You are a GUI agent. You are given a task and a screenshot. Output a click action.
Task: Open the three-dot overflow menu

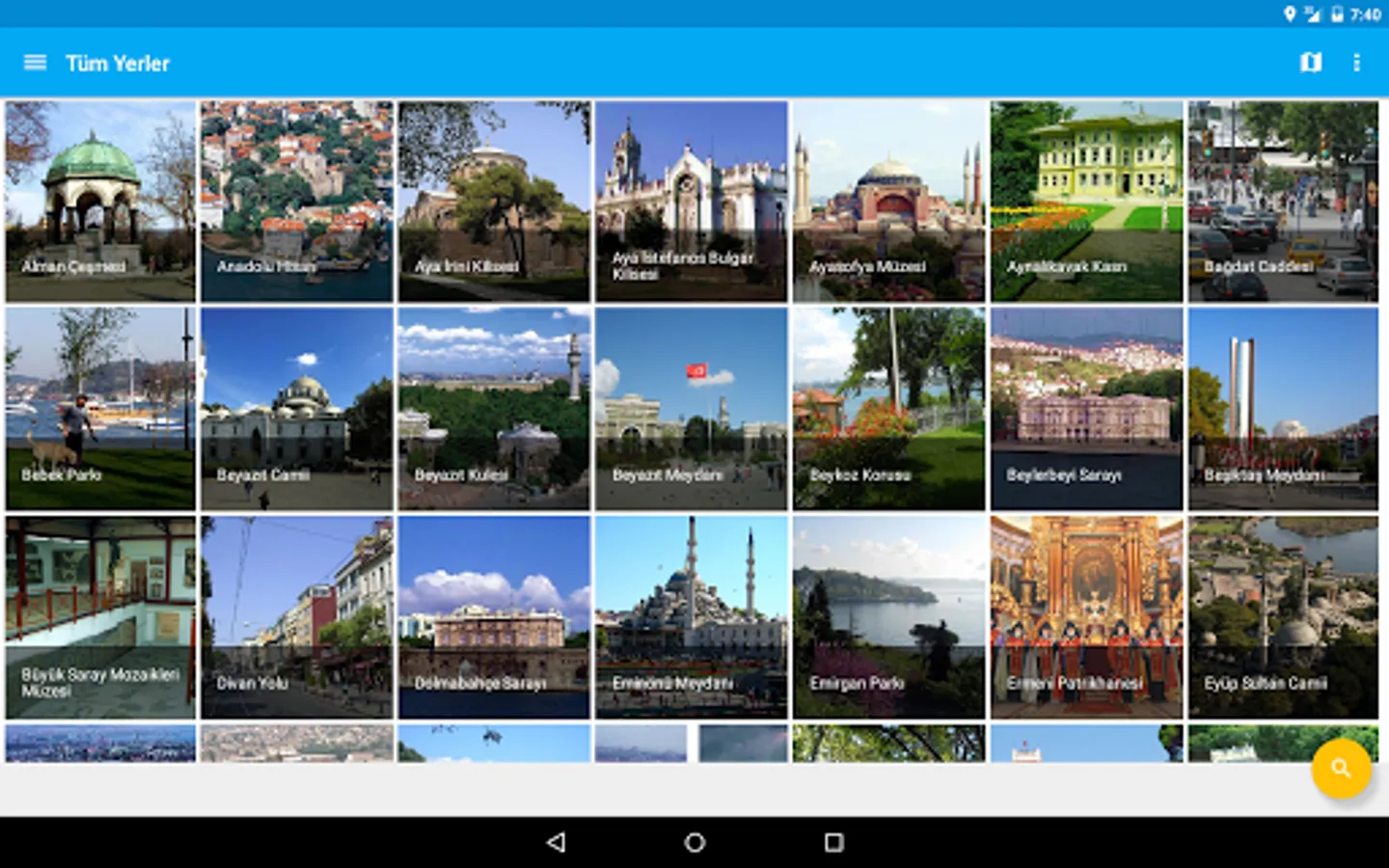[x=1356, y=63]
